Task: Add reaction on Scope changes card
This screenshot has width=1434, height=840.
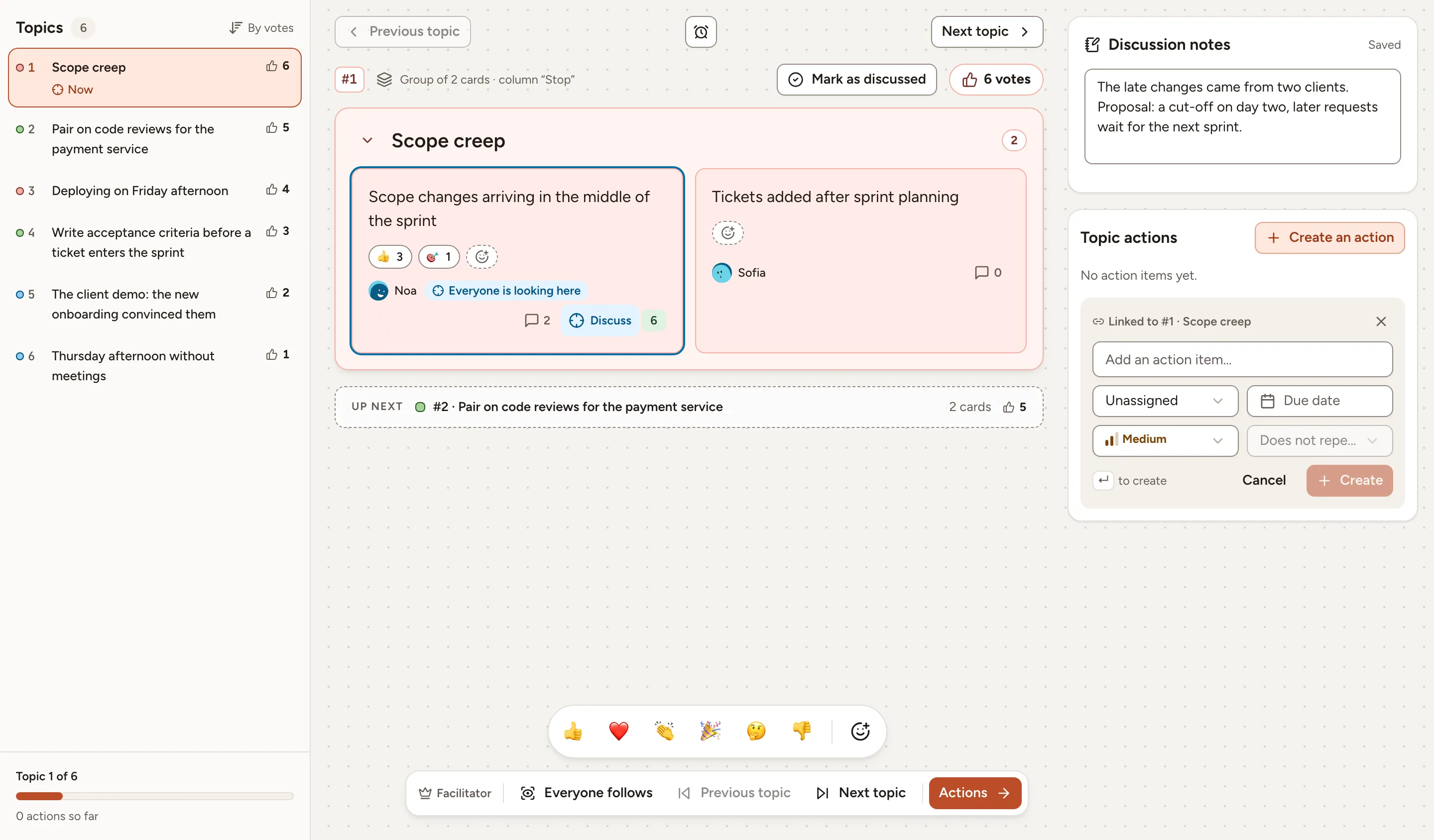Action: 481,256
